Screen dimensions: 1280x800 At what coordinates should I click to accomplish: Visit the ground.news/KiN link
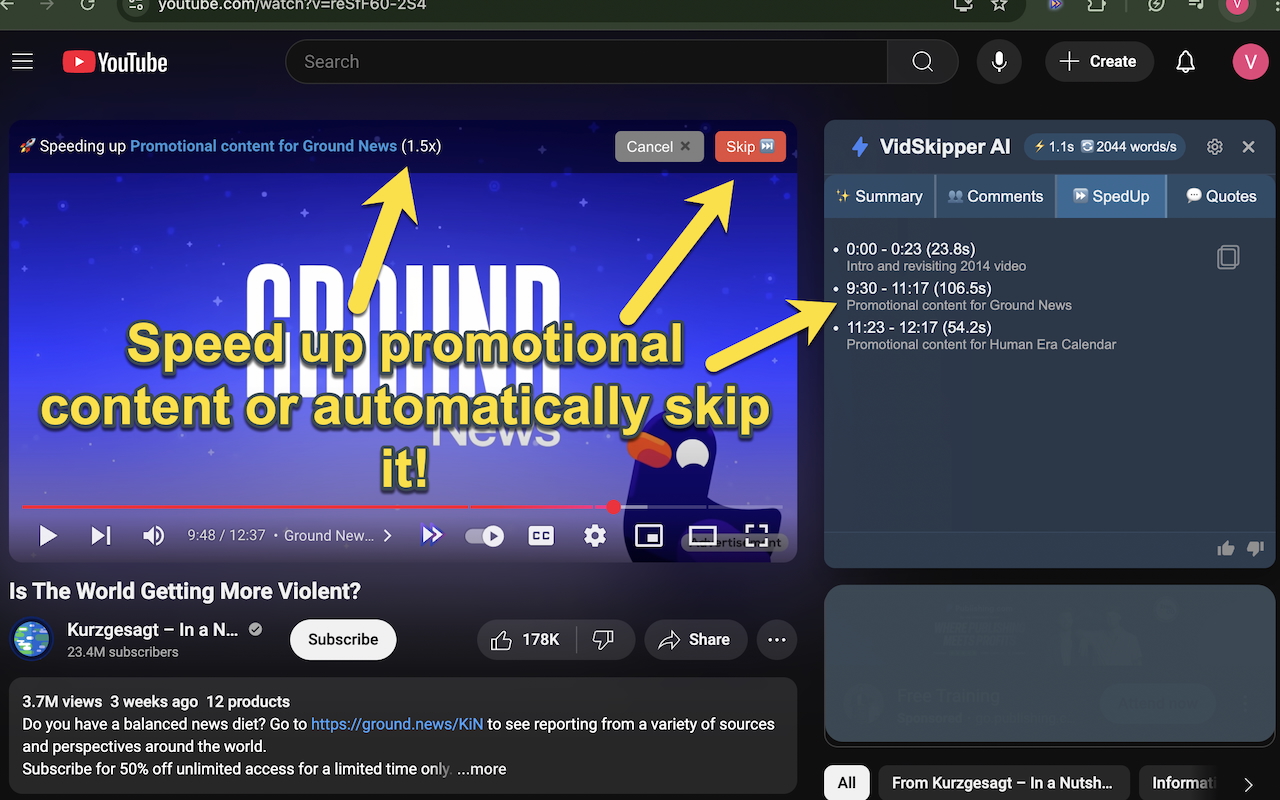point(397,724)
